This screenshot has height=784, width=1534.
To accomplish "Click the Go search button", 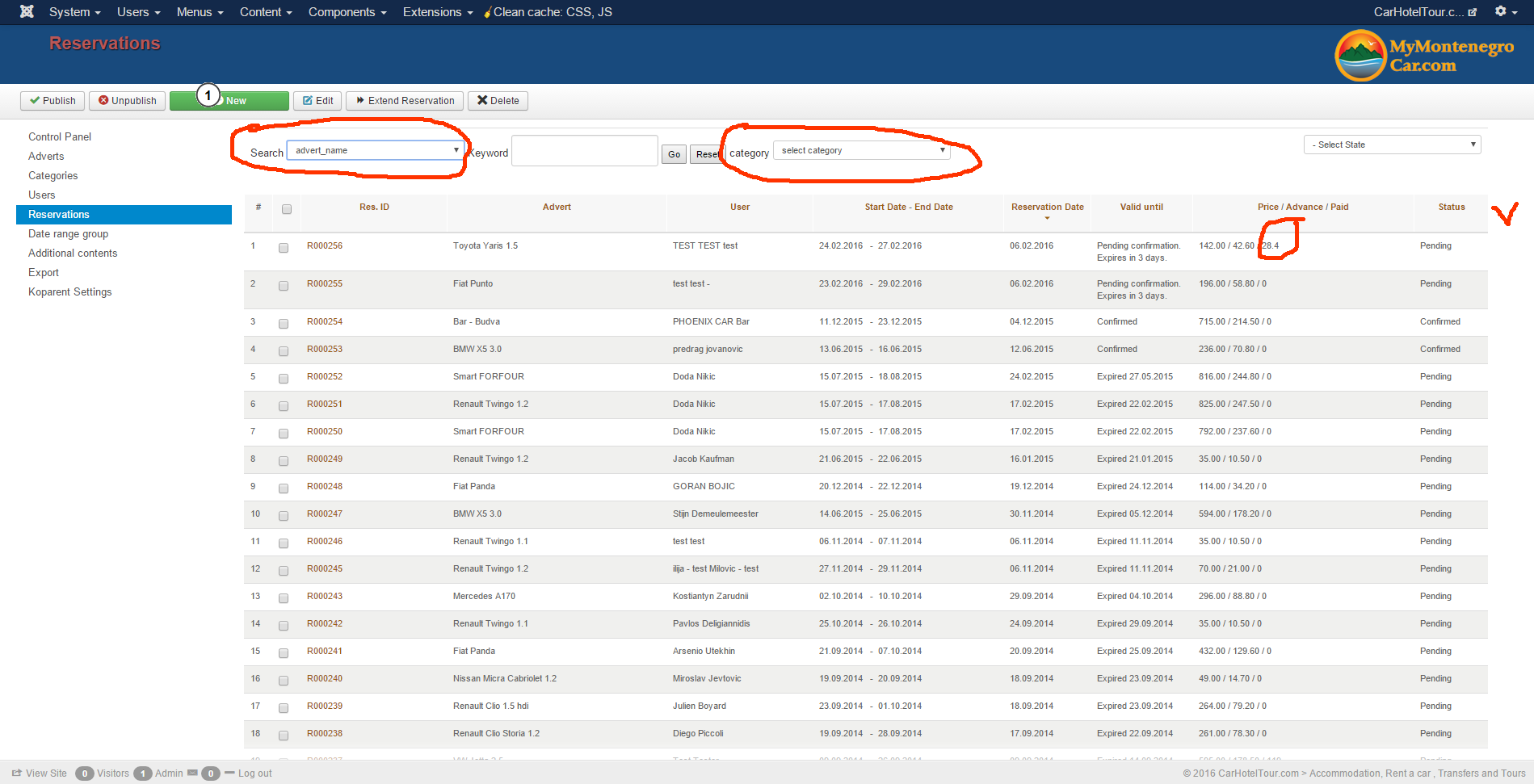I will (x=674, y=154).
